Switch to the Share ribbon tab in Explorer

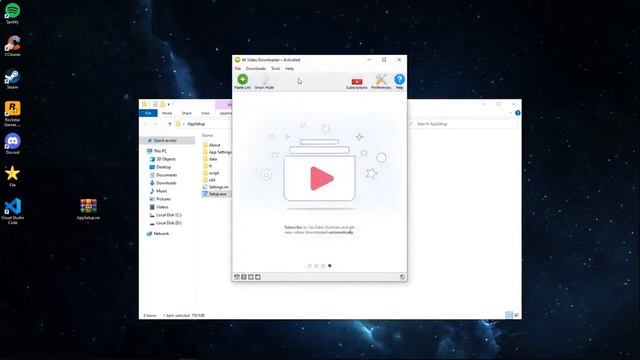click(187, 113)
